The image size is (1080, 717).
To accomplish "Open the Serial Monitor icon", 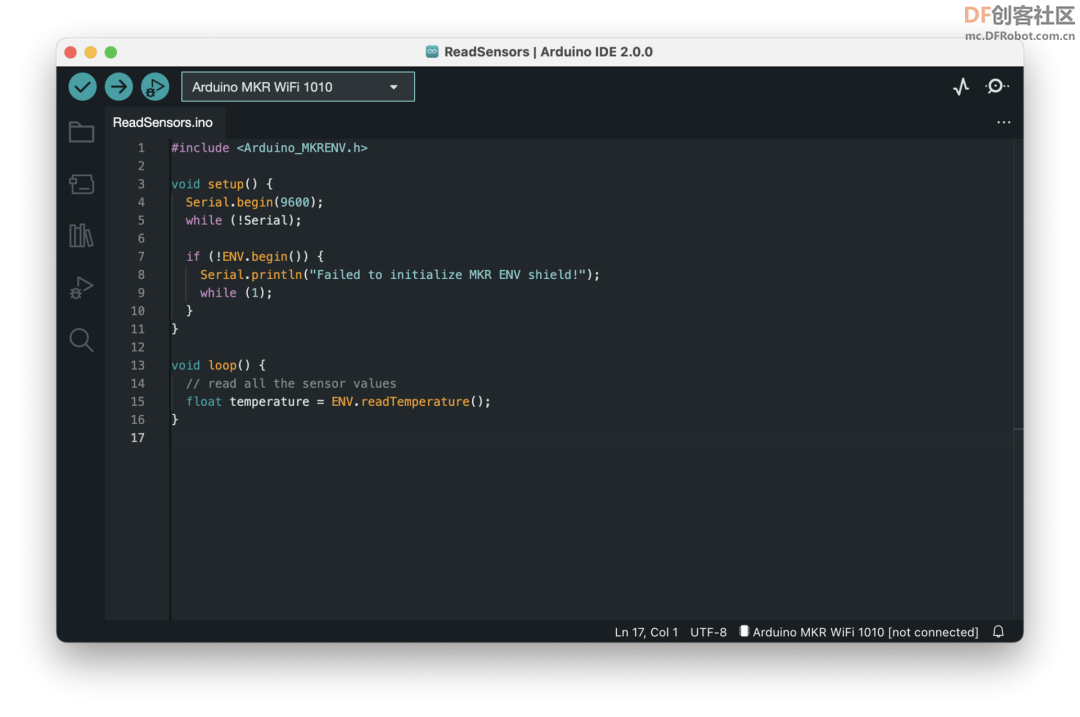I will [x=996, y=86].
